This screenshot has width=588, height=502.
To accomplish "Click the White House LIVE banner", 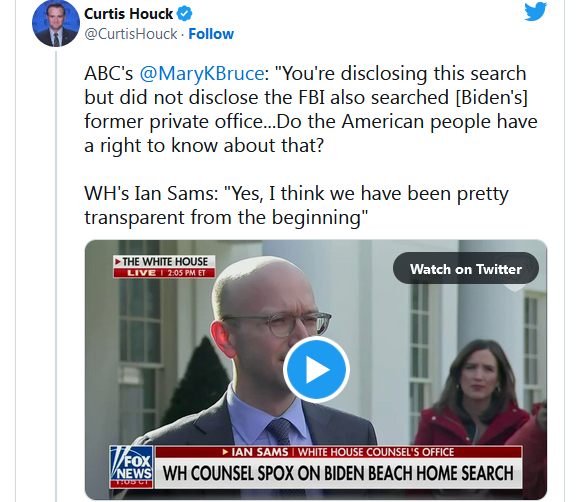I will pyautogui.click(x=164, y=267).
